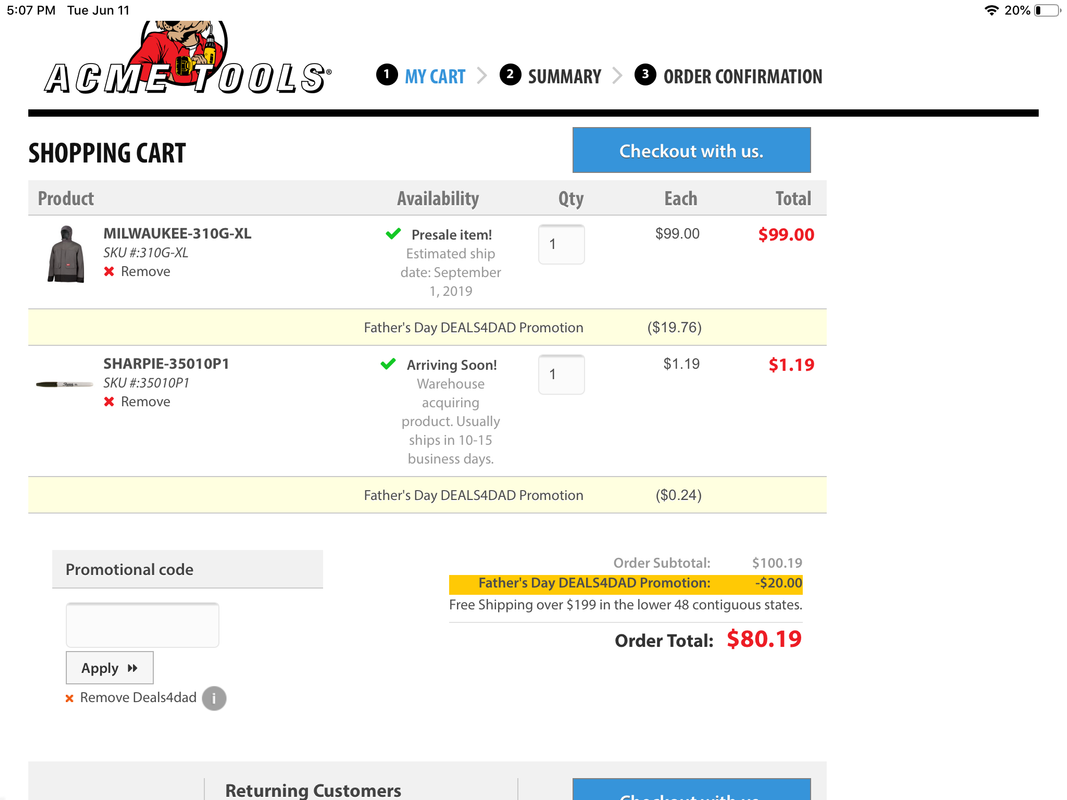Remove the SHARPIE-35010P1 item
The height and width of the screenshot is (800, 1067).
(146, 402)
